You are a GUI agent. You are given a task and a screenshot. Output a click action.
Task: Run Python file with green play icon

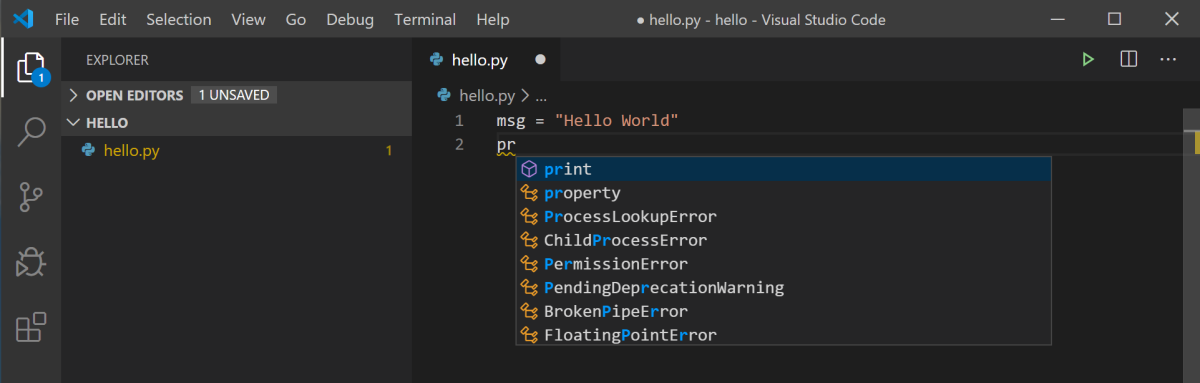tap(1088, 60)
